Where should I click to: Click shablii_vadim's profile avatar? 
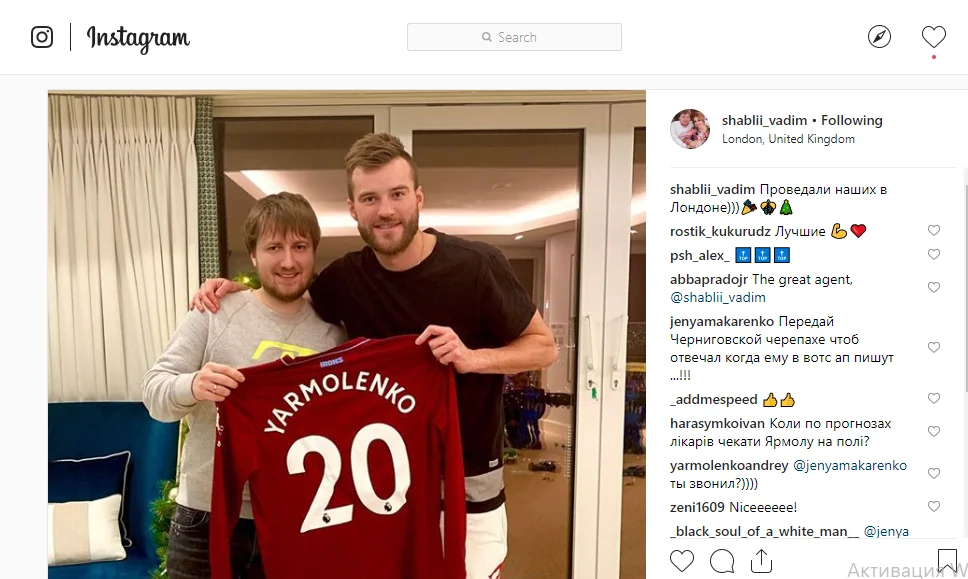[x=690, y=129]
